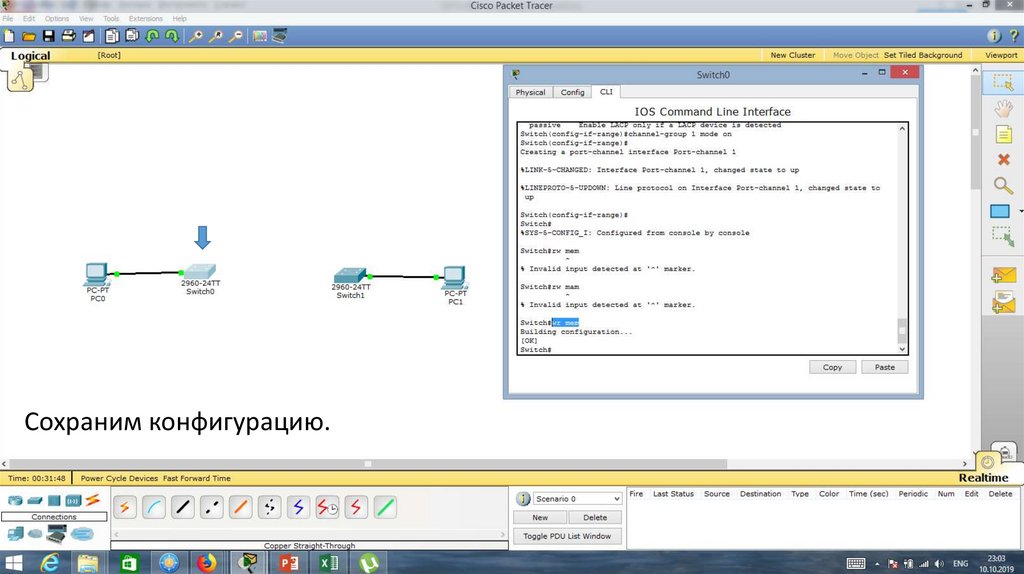This screenshot has height=574, width=1024.
Task: Switch to the Logical workspace view
Action: point(30,56)
